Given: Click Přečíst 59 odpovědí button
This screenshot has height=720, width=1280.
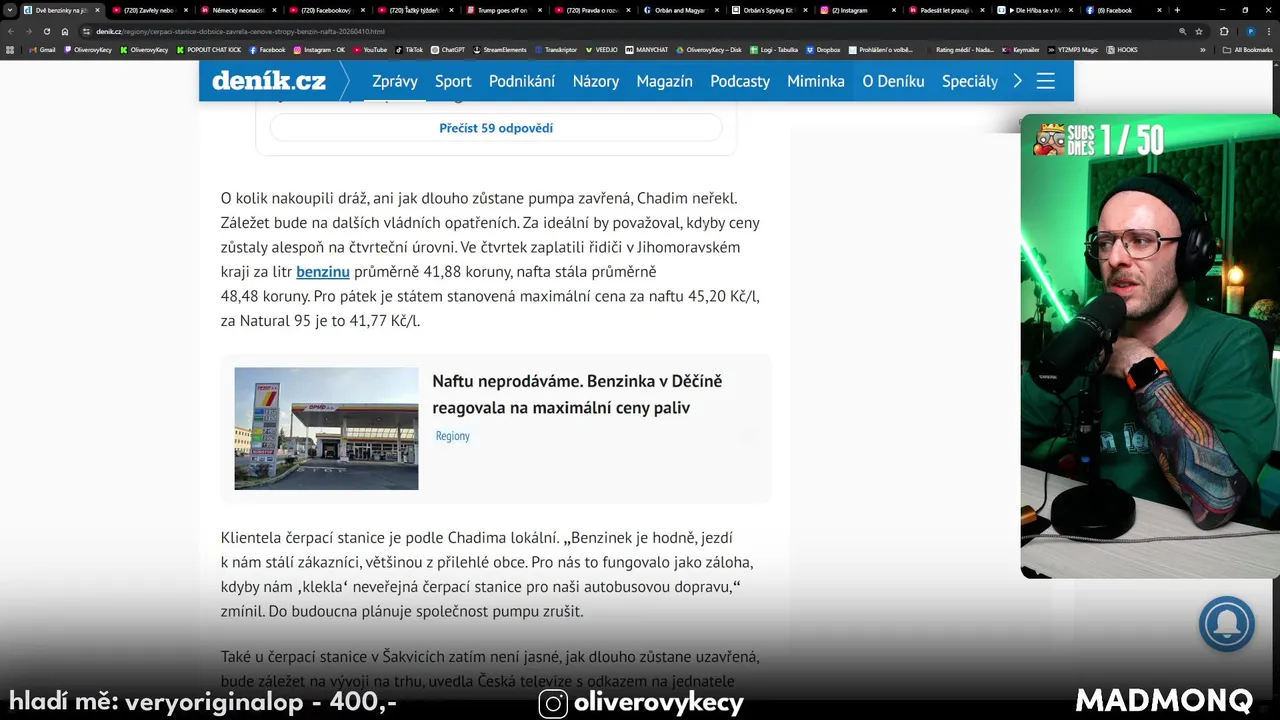Looking at the screenshot, I should [x=496, y=128].
